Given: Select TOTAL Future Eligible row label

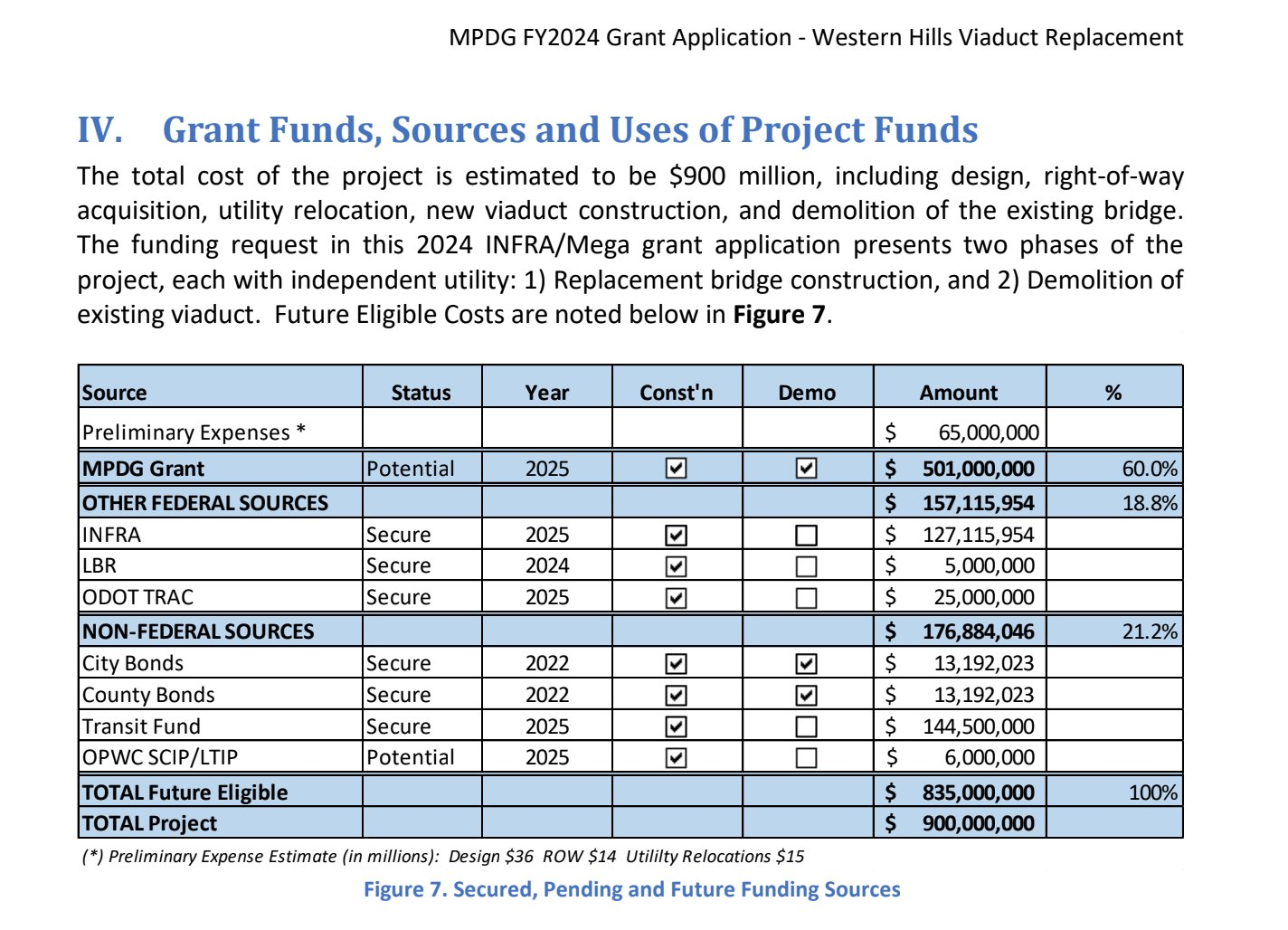Looking at the screenshot, I should 185,792.
